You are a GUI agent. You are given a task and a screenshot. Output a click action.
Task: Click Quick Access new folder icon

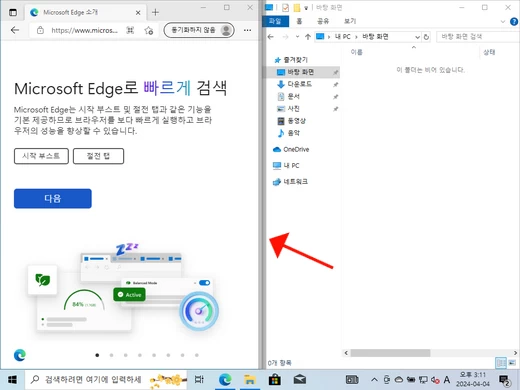pos(296,7)
